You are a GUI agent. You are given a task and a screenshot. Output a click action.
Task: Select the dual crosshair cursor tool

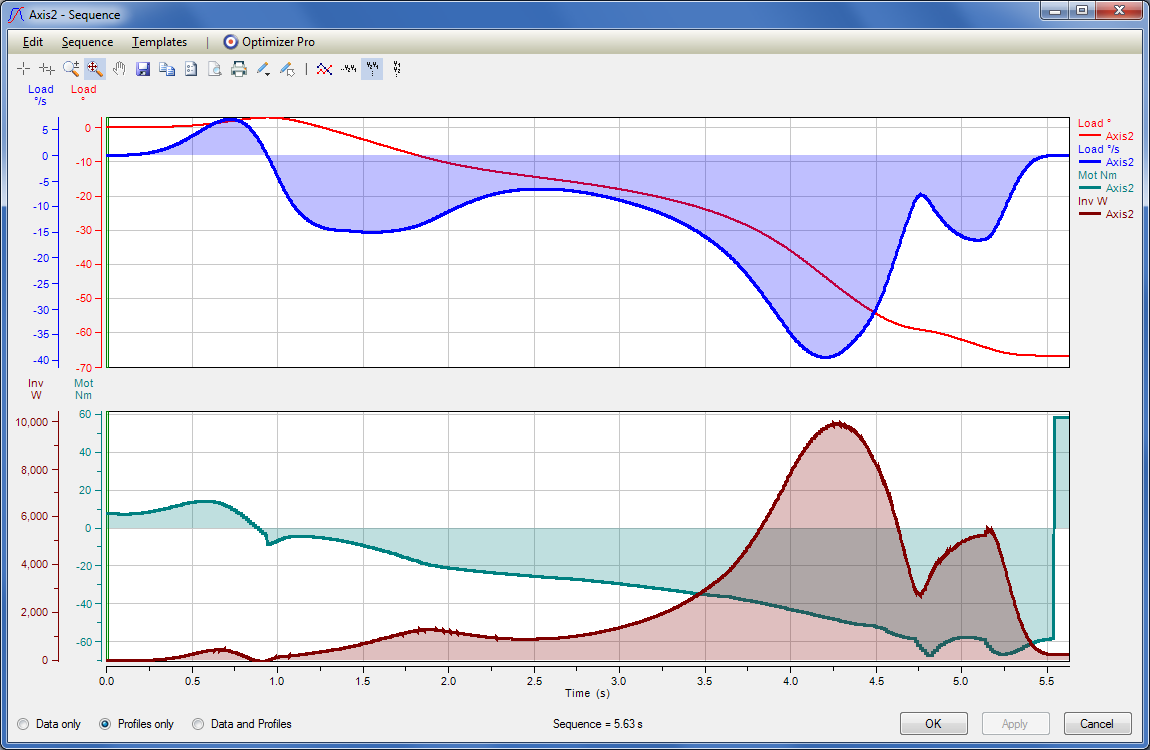click(47, 69)
